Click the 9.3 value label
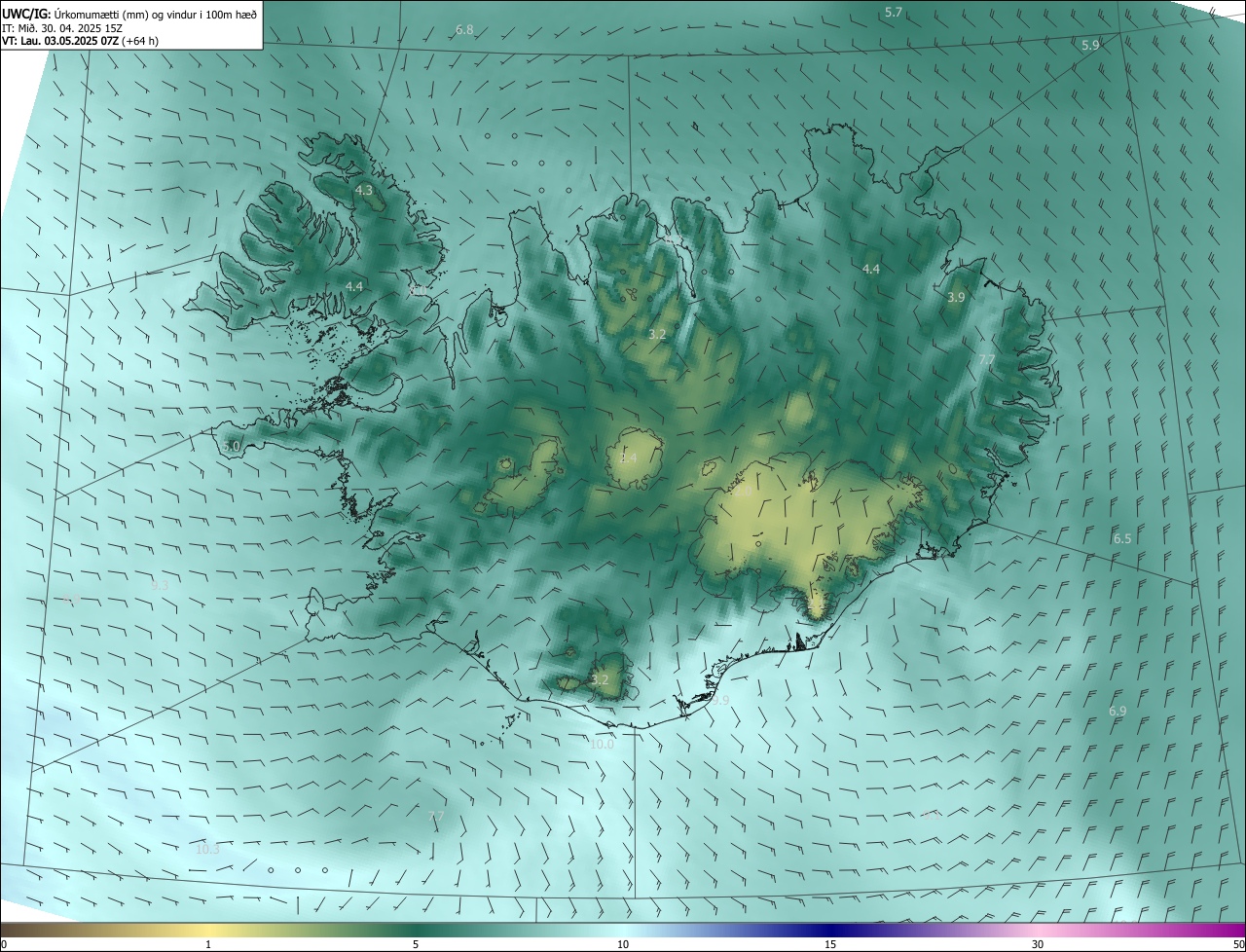Image resolution: width=1246 pixels, height=952 pixels. click(x=160, y=586)
